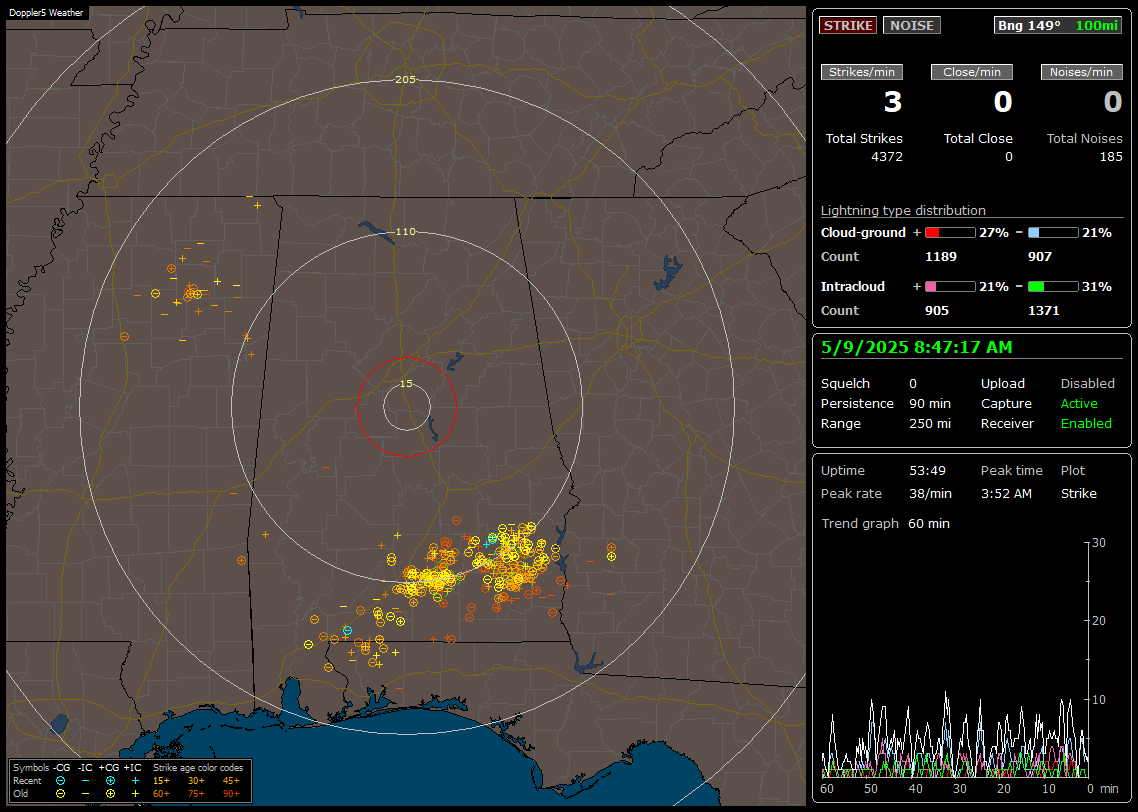Click the Upload status Disabled
Screen dimensions: 1138x812
pyautogui.click(x=1087, y=384)
